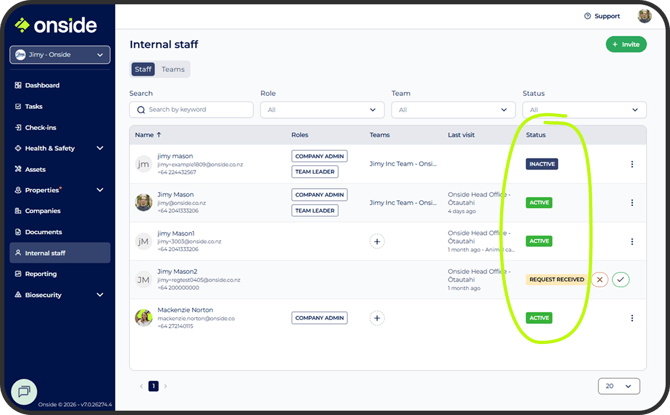Viewport: 670px width, 415px height.
Task: Open the options menu for jimy@onside.co.nz row
Action: (x=632, y=203)
